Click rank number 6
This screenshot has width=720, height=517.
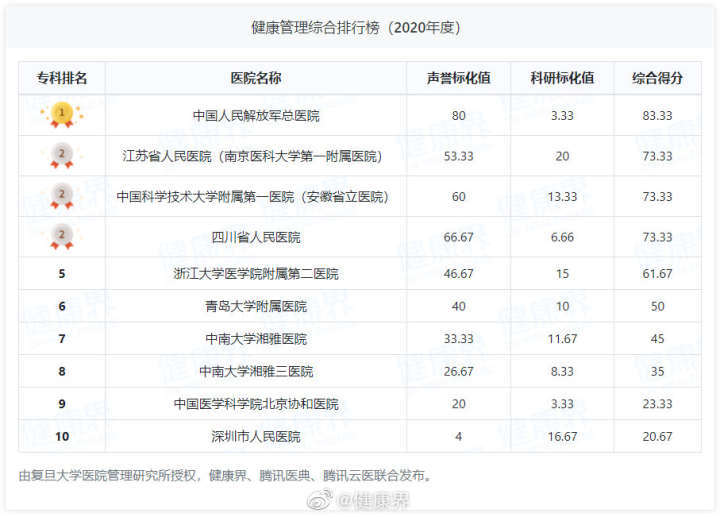[62, 306]
